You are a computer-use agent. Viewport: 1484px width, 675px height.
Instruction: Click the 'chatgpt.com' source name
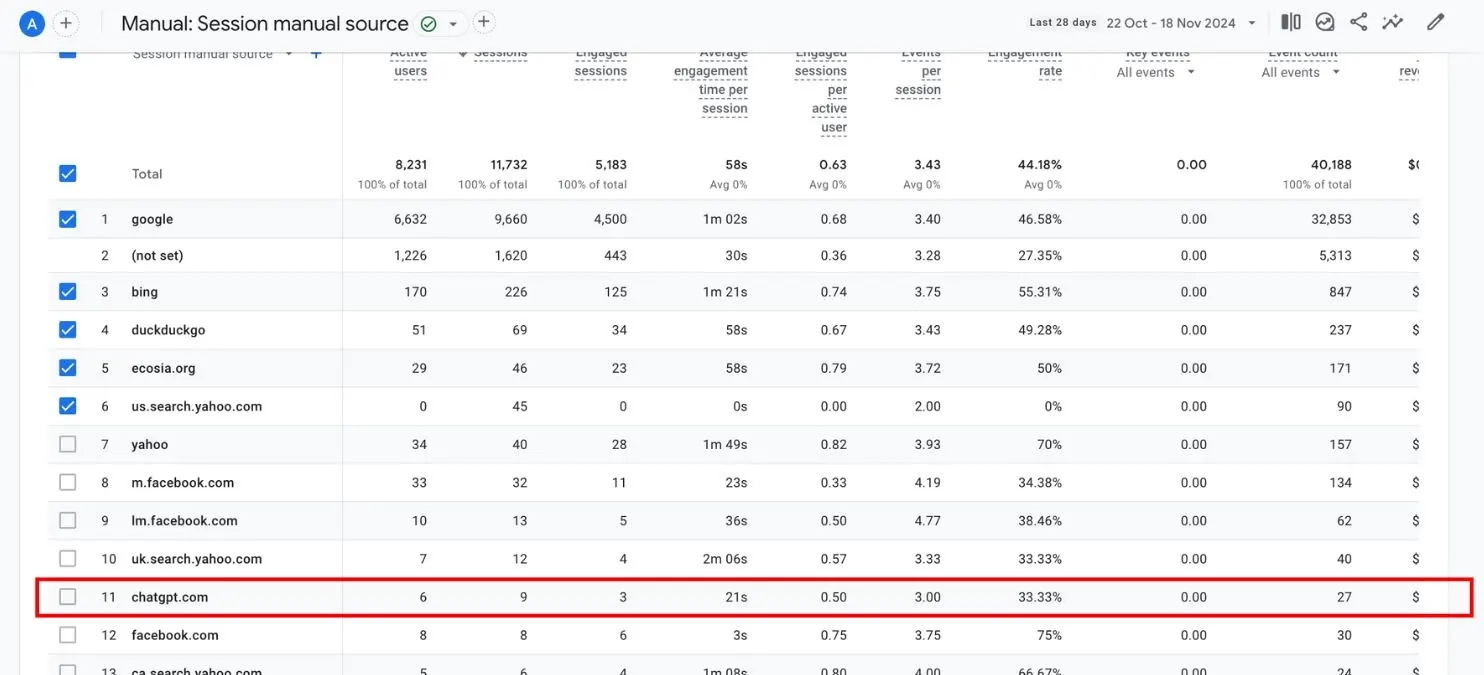coord(169,597)
